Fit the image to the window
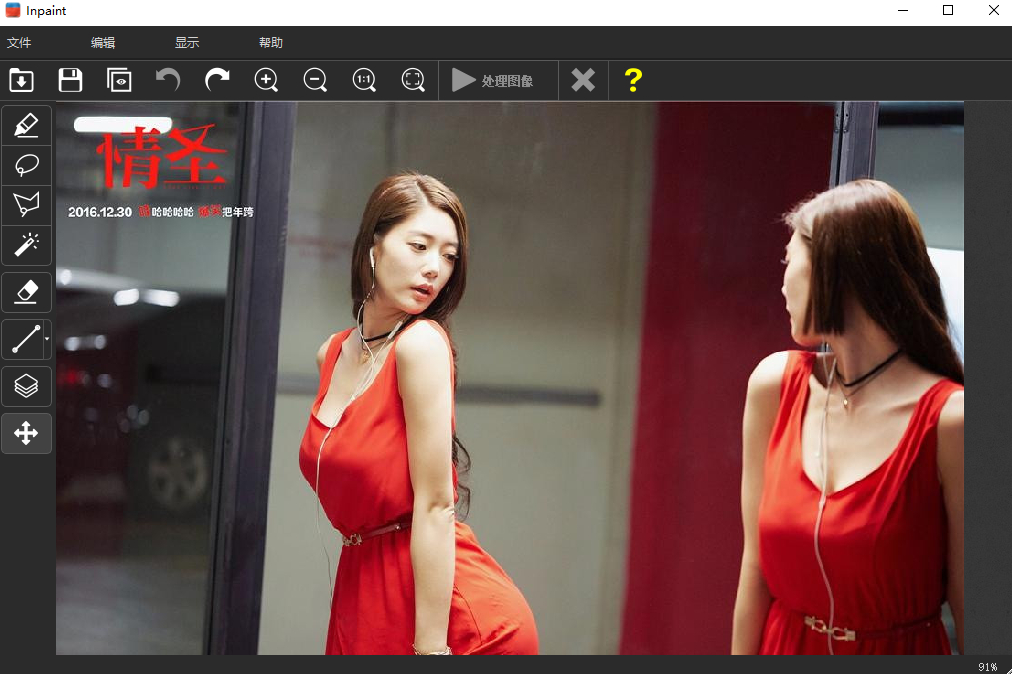This screenshot has height=674, width=1012. [413, 80]
